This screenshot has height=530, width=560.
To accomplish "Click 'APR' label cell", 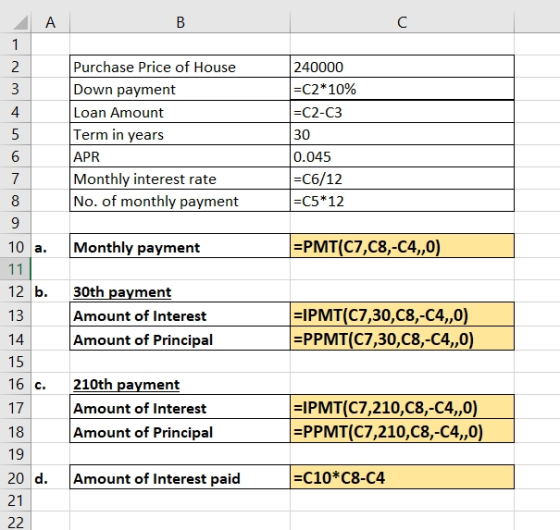I will pyautogui.click(x=180, y=156).
